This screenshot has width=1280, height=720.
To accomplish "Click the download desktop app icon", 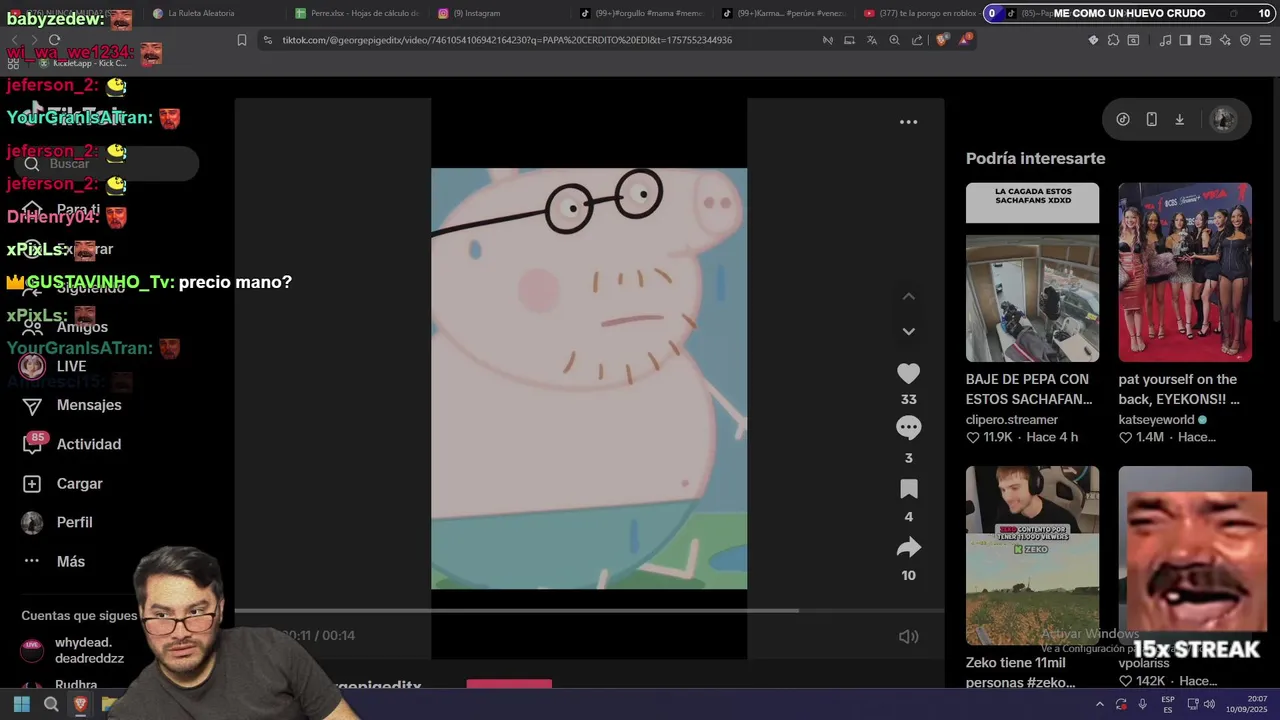I will tap(1179, 119).
